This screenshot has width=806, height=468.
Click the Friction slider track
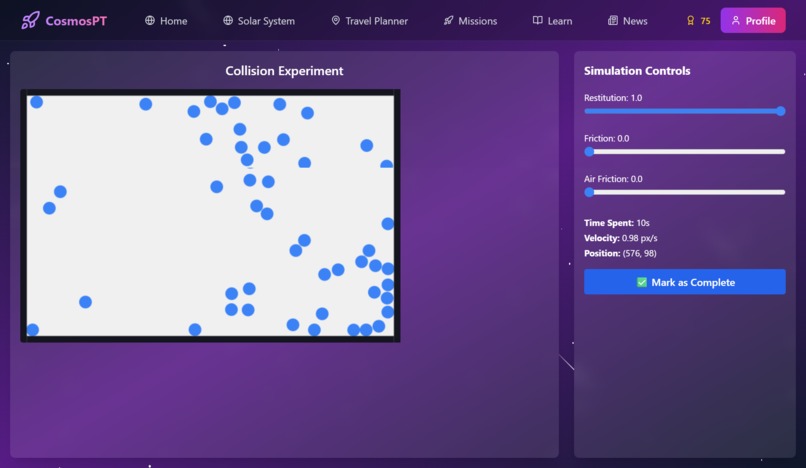(685, 152)
